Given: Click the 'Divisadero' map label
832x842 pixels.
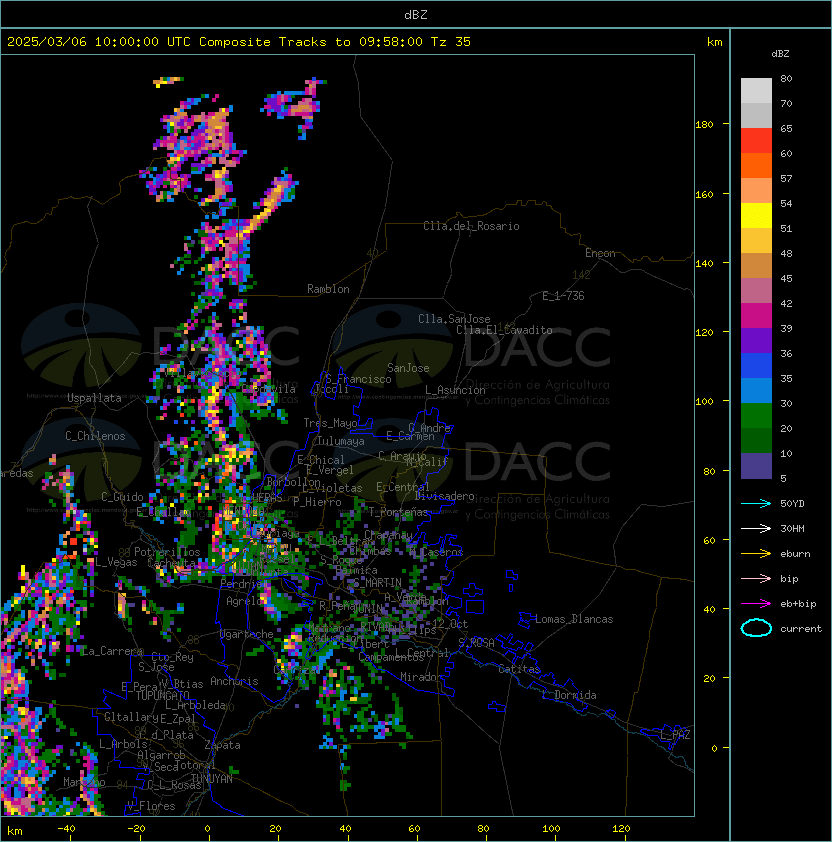Looking at the screenshot, I should 444,496.
